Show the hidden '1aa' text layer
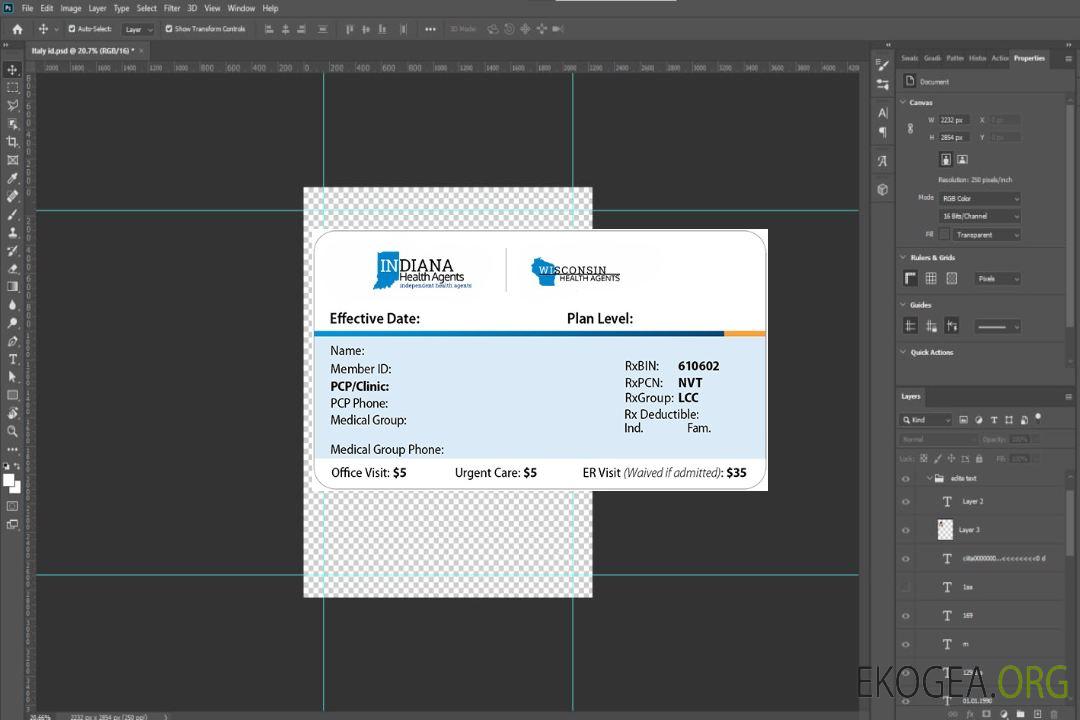The image size is (1080, 720). (x=906, y=587)
